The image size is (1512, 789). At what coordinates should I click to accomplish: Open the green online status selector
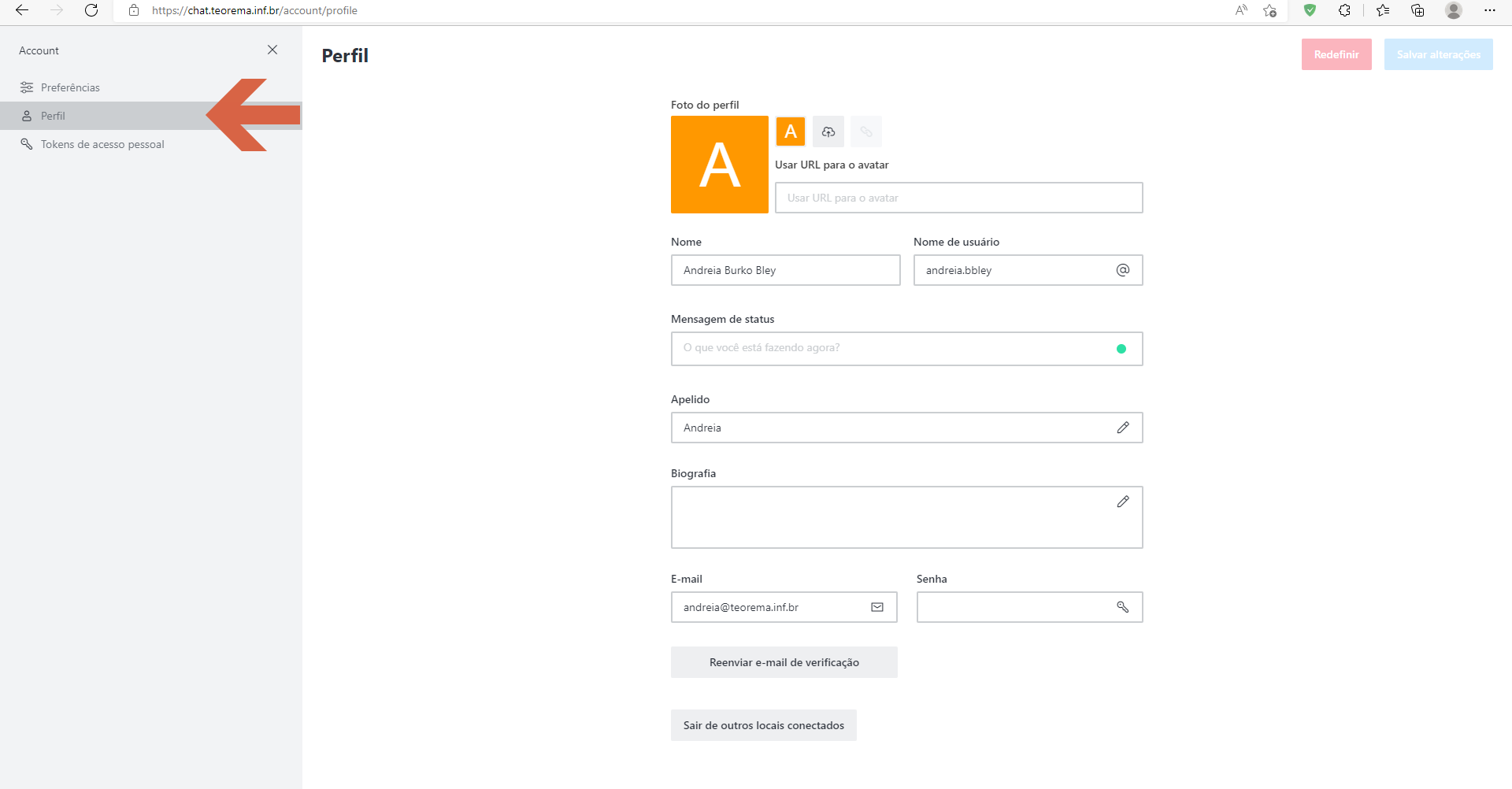[x=1121, y=349]
